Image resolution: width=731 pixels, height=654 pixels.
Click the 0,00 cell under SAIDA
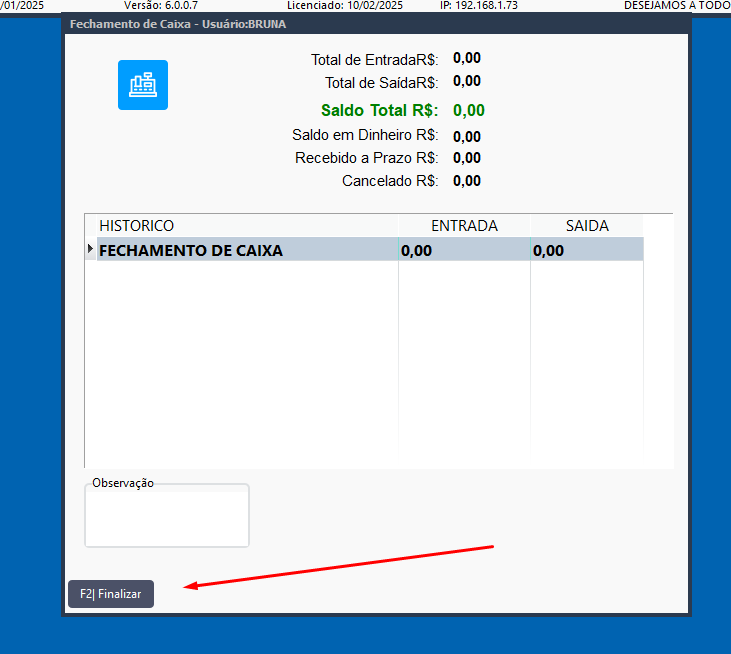(587, 250)
